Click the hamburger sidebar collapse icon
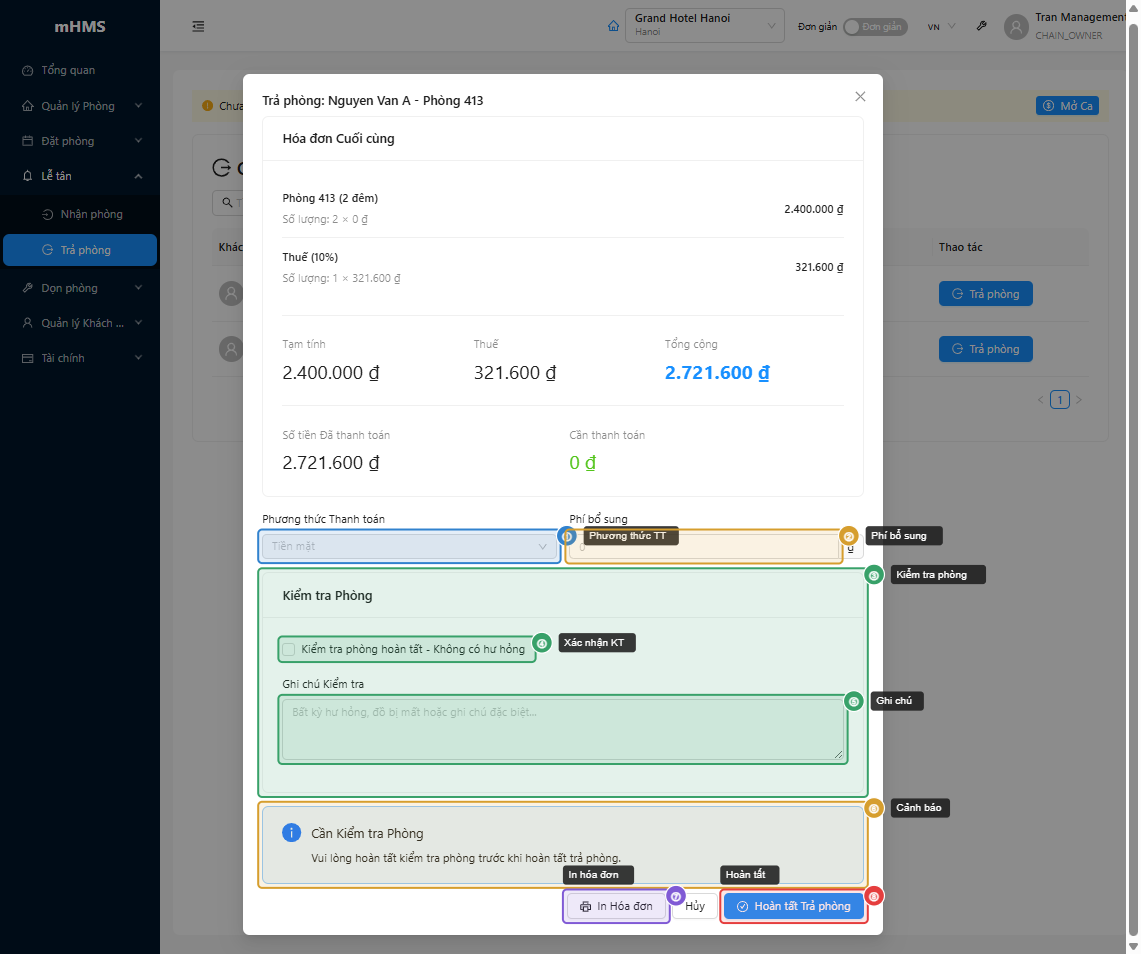The width and height of the screenshot is (1141, 954). [198, 27]
